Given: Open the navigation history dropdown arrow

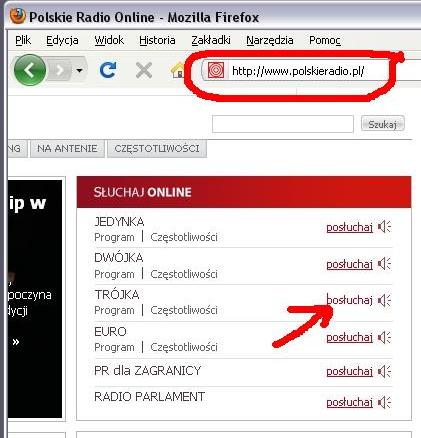Looking at the screenshot, I should (x=79, y=70).
